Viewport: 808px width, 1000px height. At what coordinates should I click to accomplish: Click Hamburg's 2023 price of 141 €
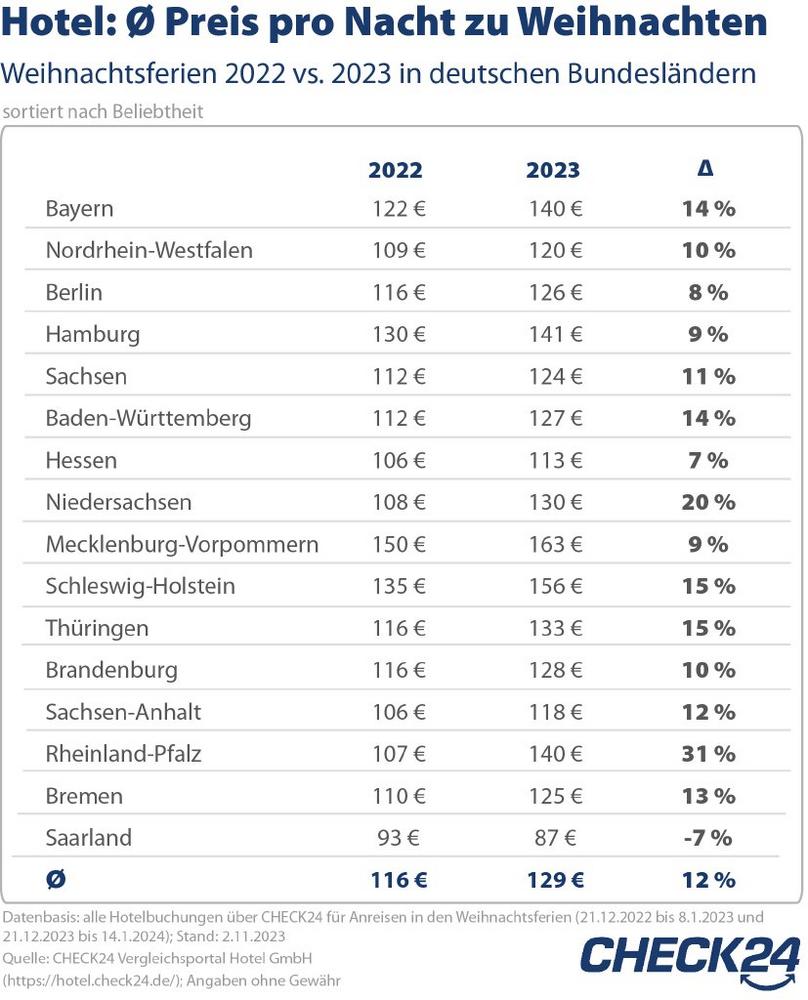555,334
